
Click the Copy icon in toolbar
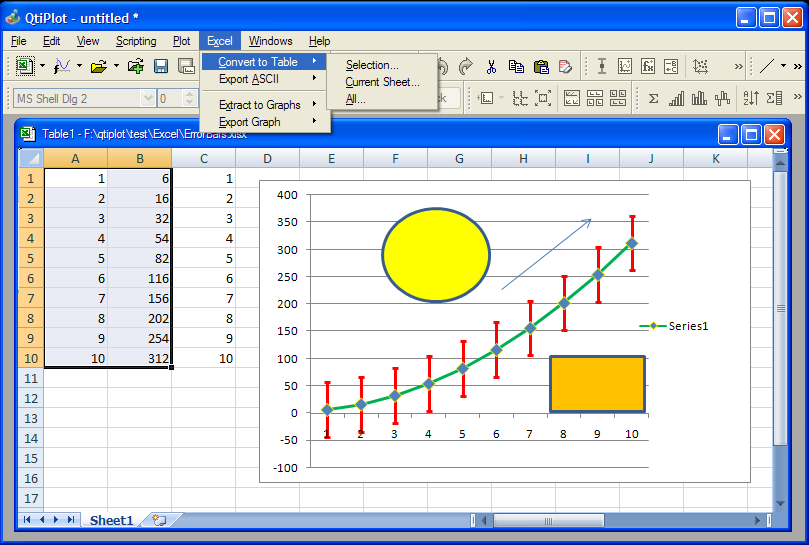click(x=516, y=67)
